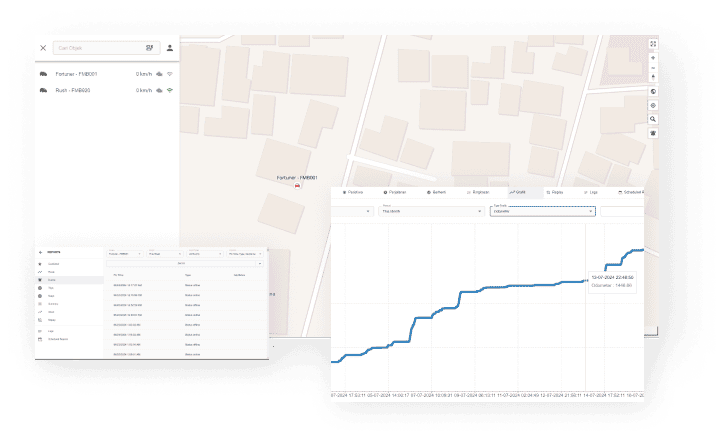Open the Logs tab
The image size is (724, 437).
(591, 191)
